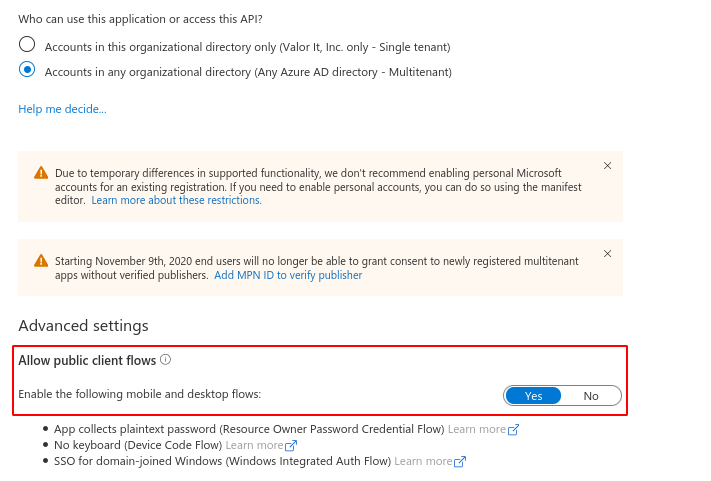The image size is (711, 481).
Task: Dismiss the personal Microsoft accounts warning
Action: [608, 166]
